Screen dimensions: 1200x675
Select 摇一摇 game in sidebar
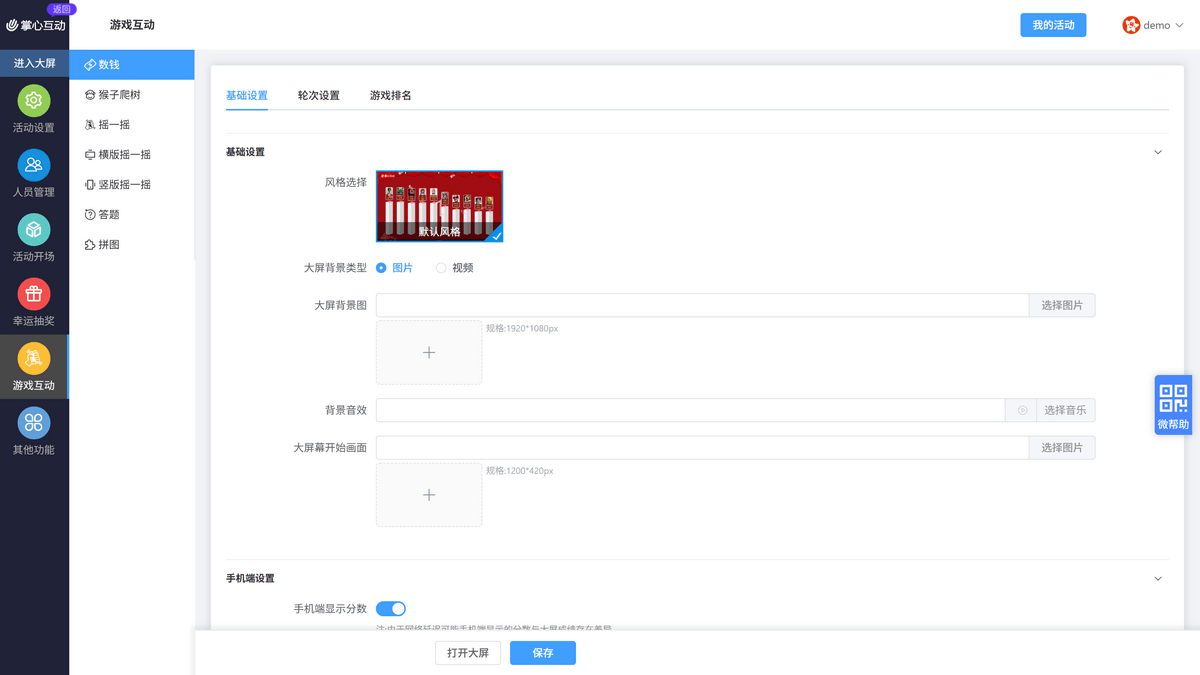pyautogui.click(x=132, y=125)
